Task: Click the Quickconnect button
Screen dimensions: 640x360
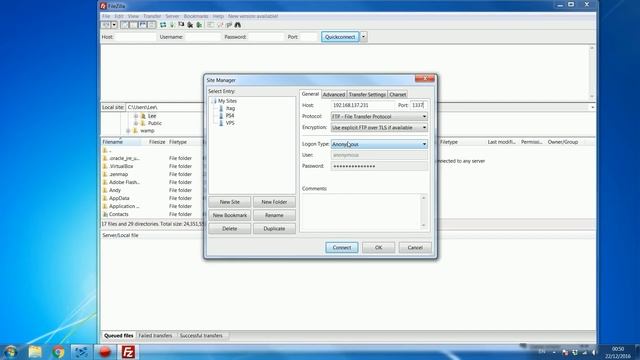Action: [340, 37]
